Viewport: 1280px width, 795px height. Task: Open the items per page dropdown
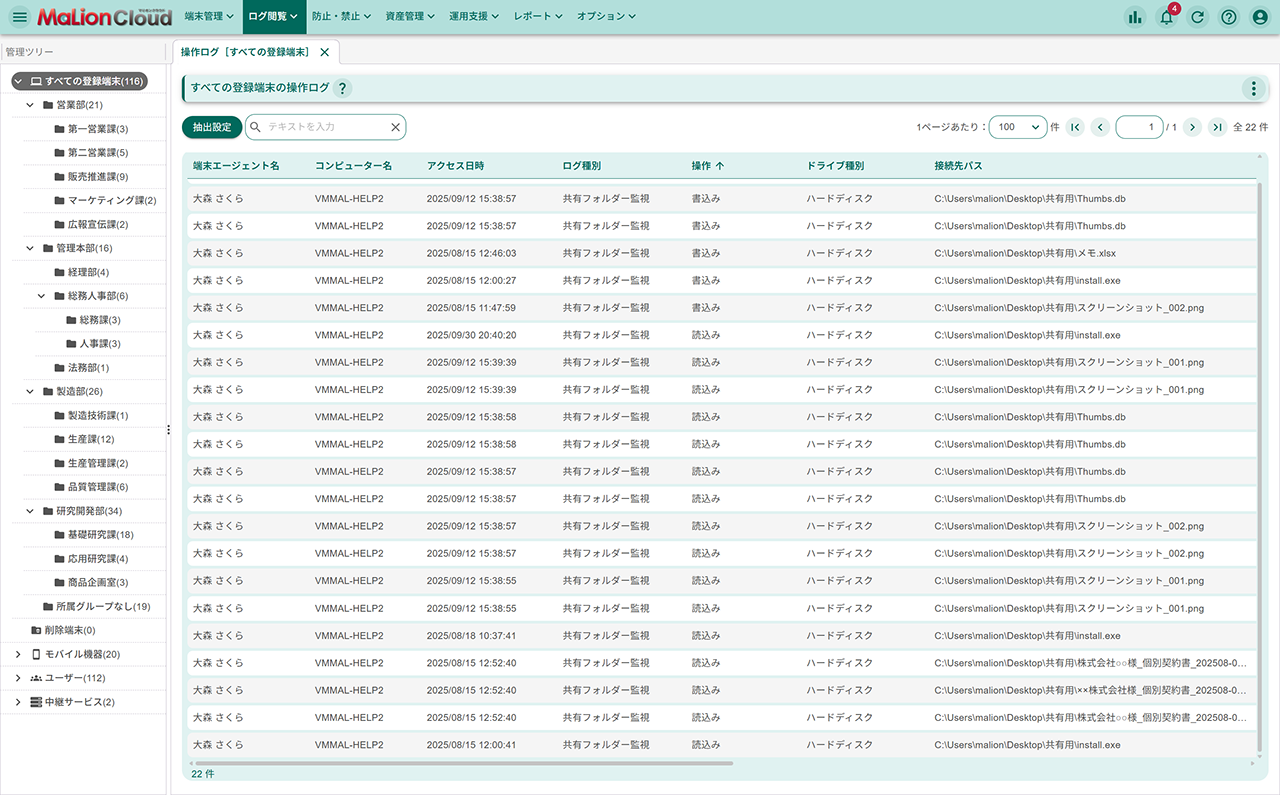[x=1017, y=127]
